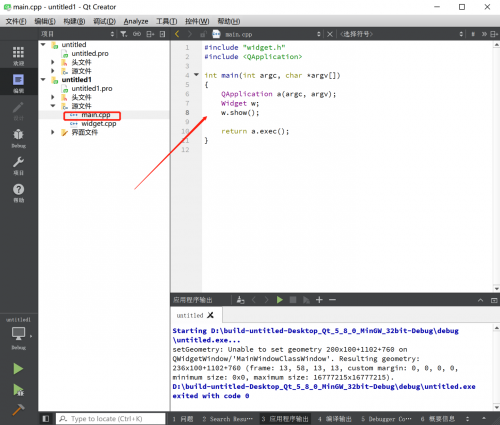Open the Help menu
Screen dimensions: 500x425
(x=229, y=21)
